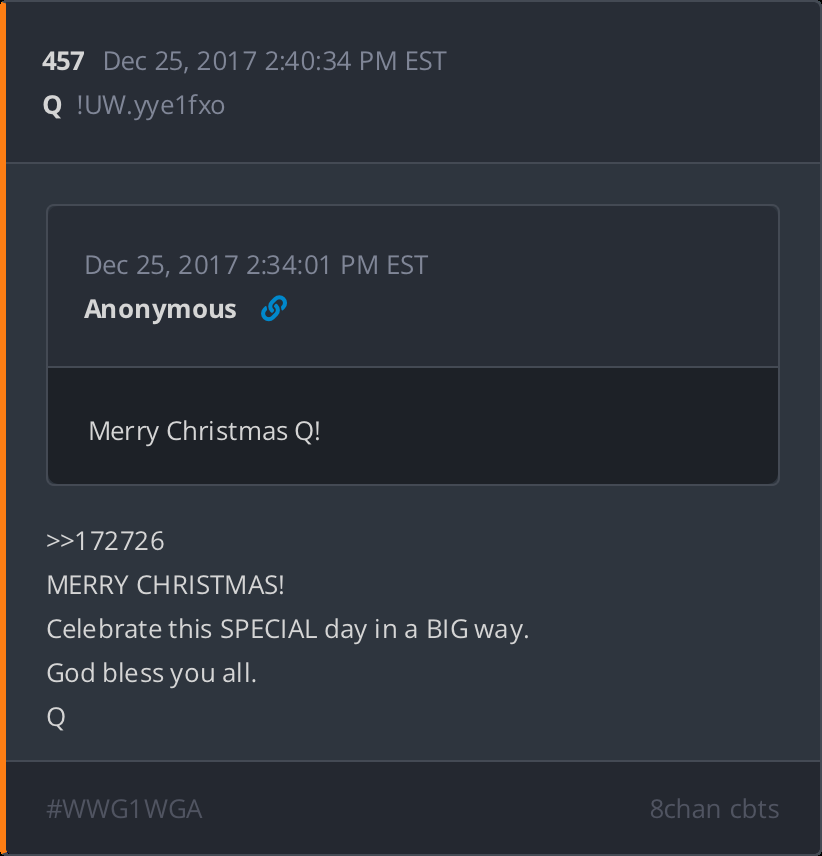Click the "Celebrate this SPECIAL day" line
The height and width of the screenshot is (856, 822).
[287, 629]
